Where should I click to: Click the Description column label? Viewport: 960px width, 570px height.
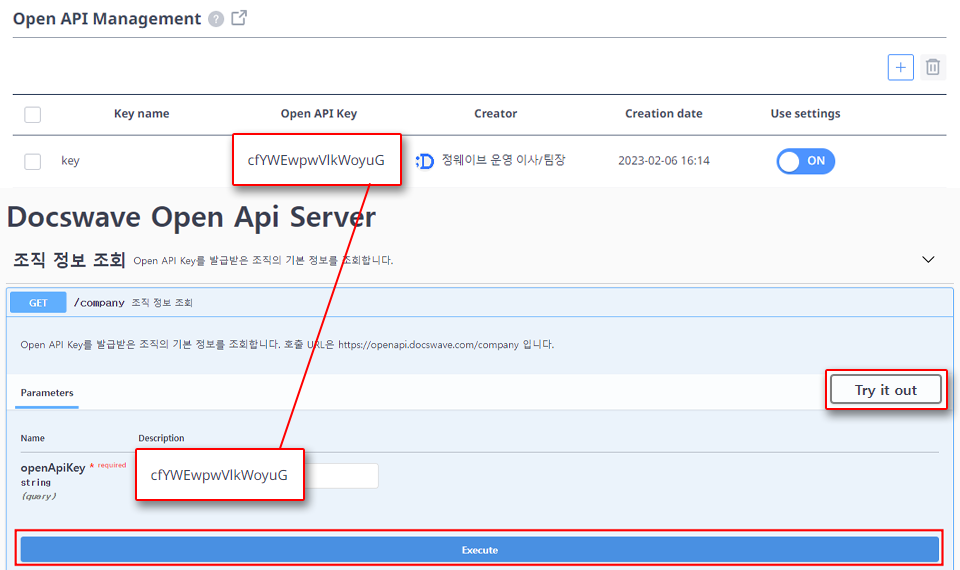pyautogui.click(x=161, y=438)
